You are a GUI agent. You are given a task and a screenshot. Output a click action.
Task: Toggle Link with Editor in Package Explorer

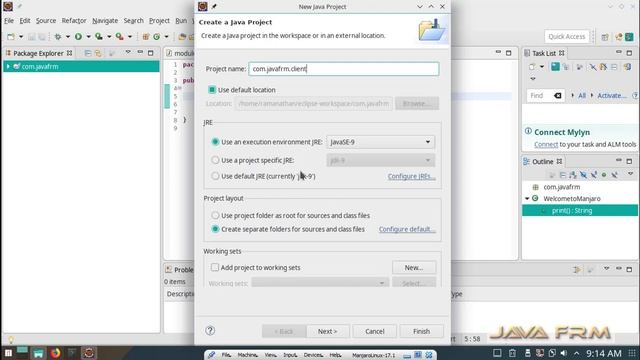98,53
